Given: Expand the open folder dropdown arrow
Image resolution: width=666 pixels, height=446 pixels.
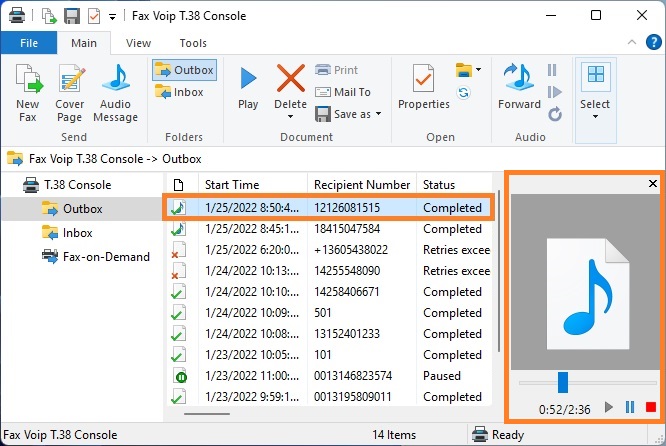Looking at the screenshot, I should 479,70.
